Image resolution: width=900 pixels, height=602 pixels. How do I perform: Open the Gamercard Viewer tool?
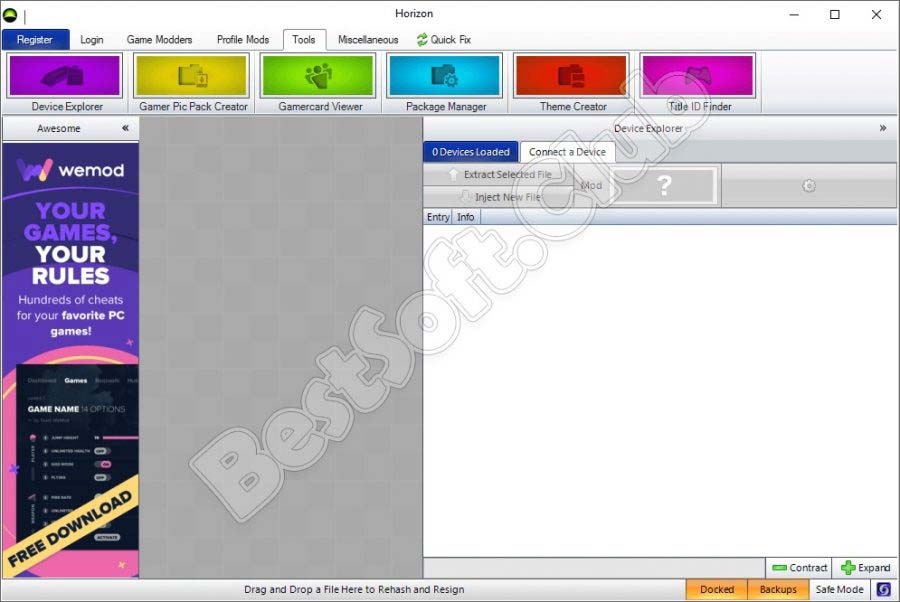tap(318, 76)
